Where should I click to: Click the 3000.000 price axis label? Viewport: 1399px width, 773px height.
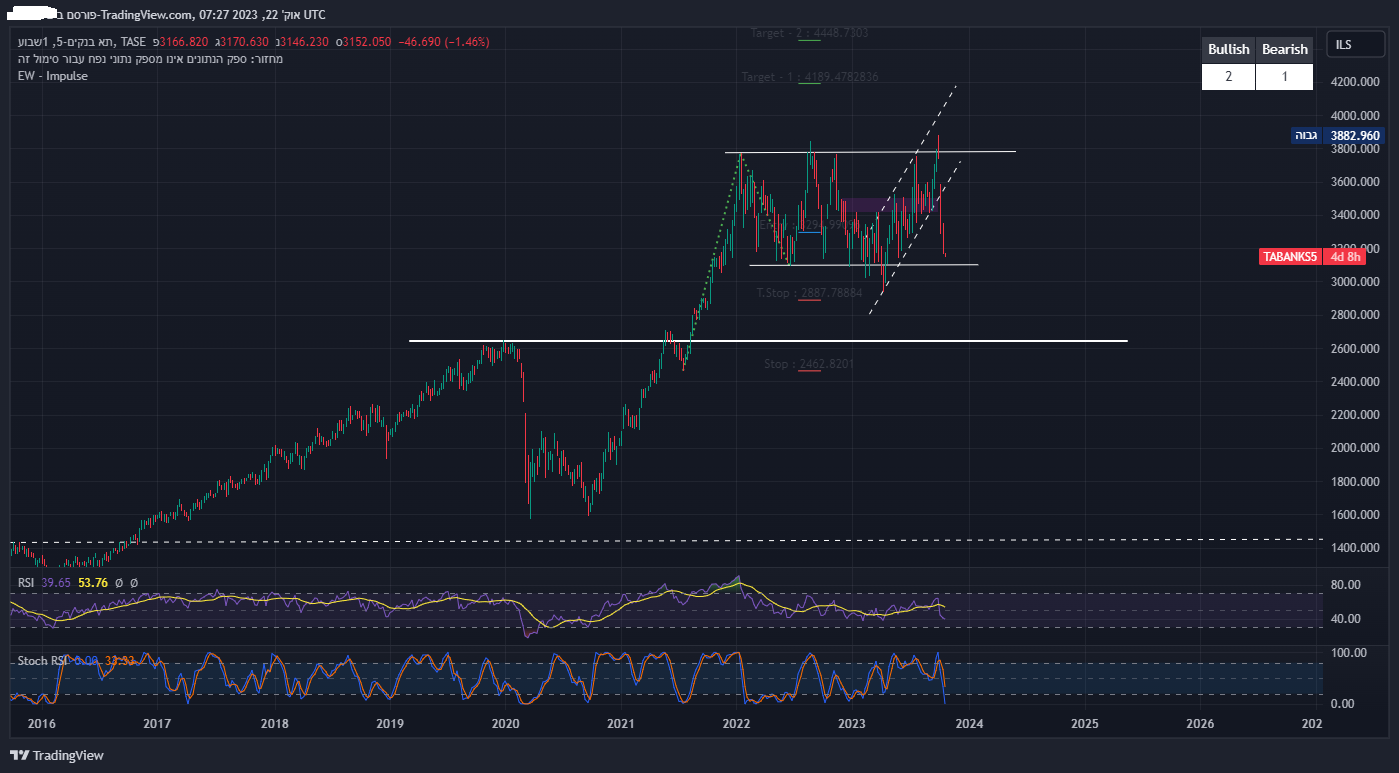(1357, 282)
